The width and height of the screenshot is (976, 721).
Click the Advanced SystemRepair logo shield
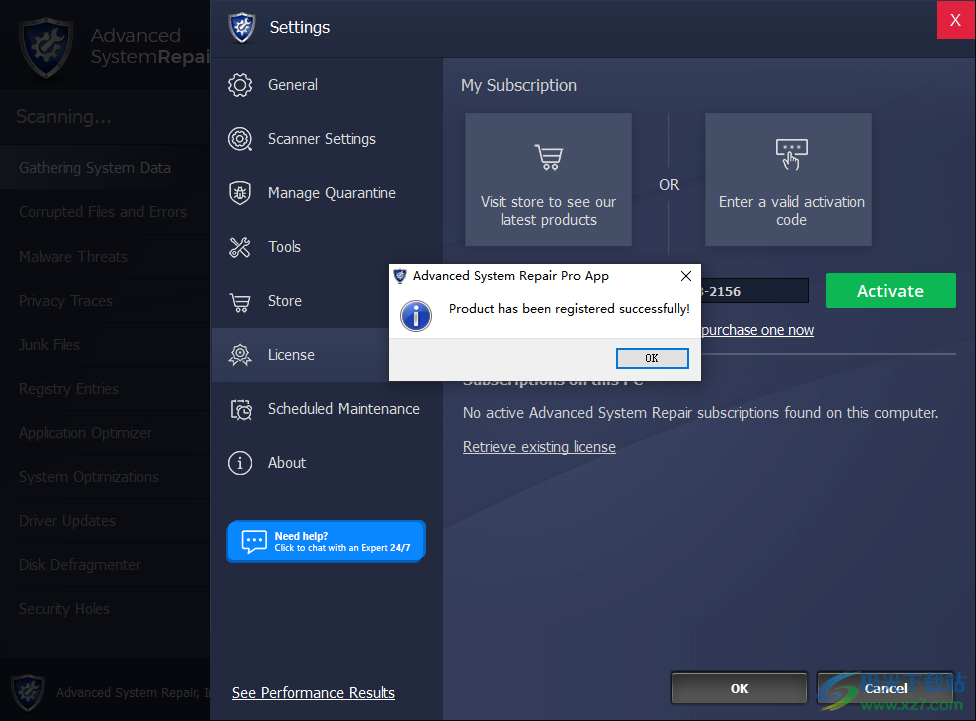[x=45, y=48]
